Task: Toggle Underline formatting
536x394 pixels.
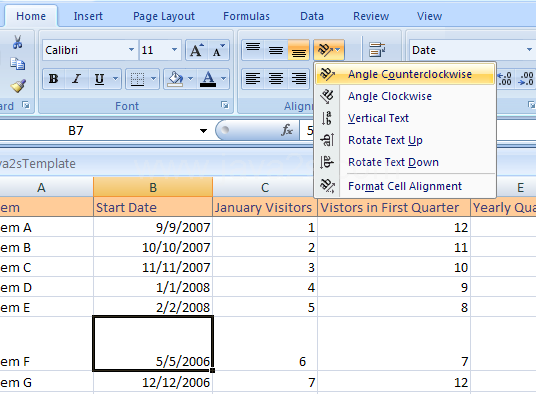Action: pyautogui.click(x=99, y=79)
